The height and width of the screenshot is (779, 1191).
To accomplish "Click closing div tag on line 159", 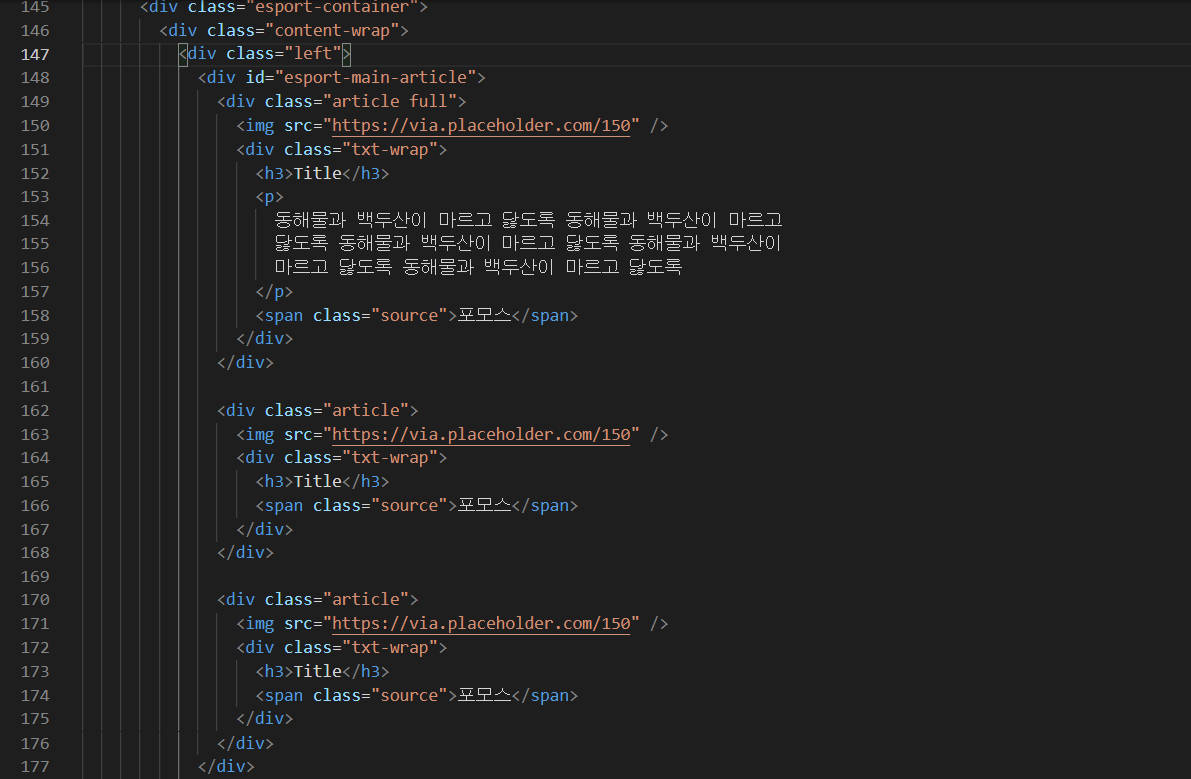I will coord(264,339).
